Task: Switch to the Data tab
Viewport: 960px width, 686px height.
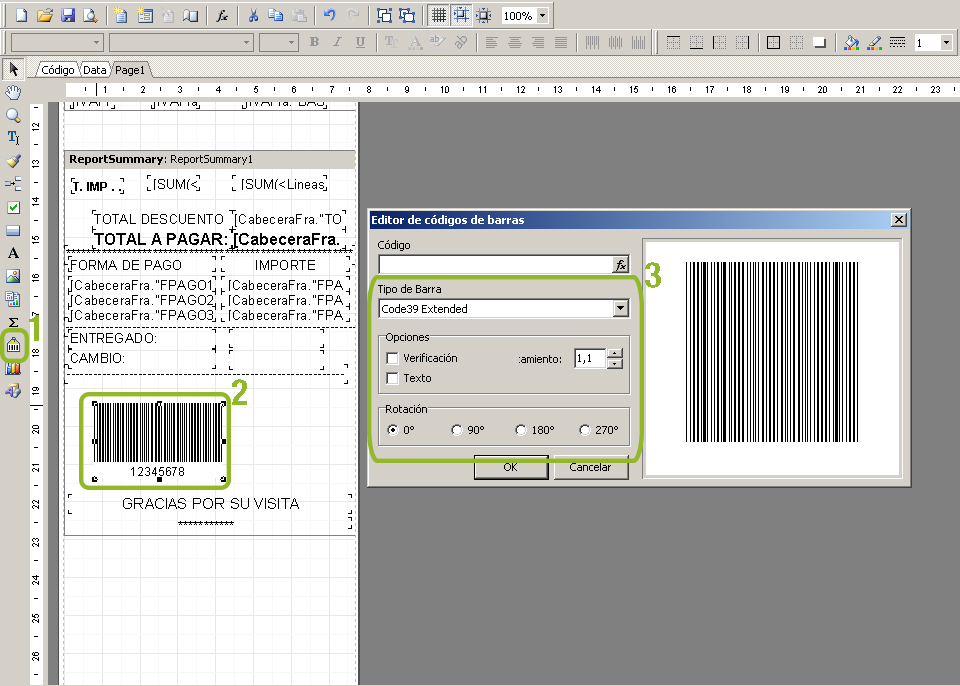Action: tap(95, 70)
